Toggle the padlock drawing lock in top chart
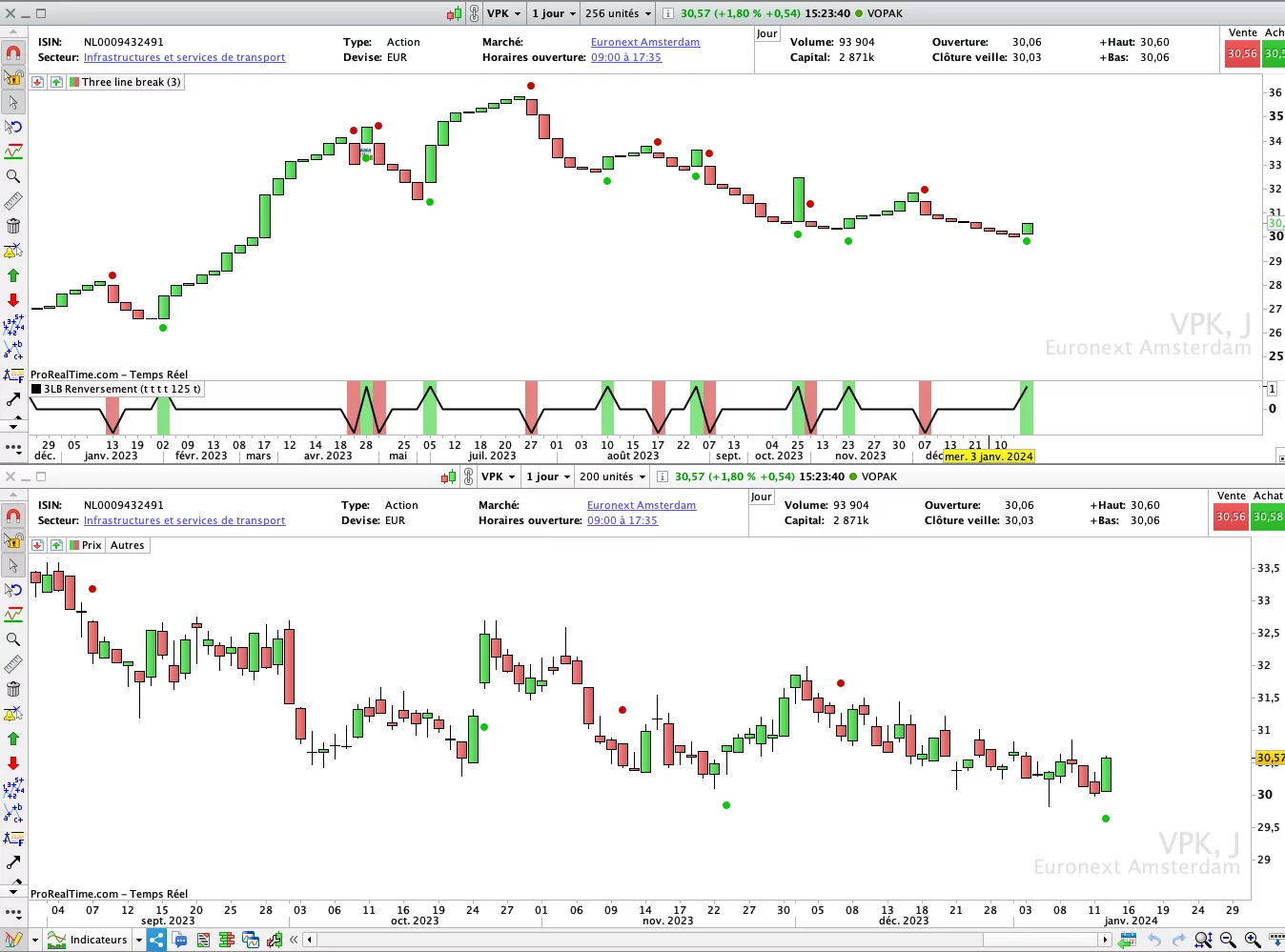 click(x=13, y=77)
